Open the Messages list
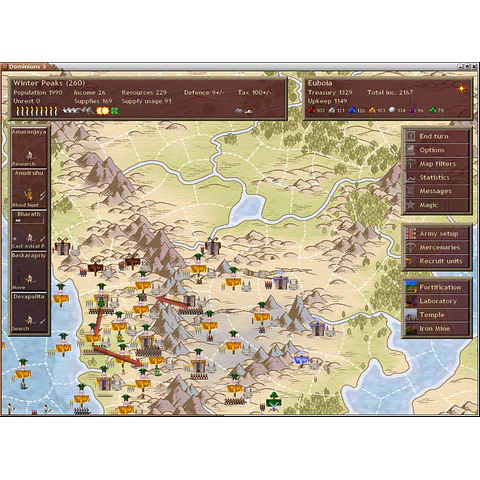The image size is (480, 480). tap(436, 191)
